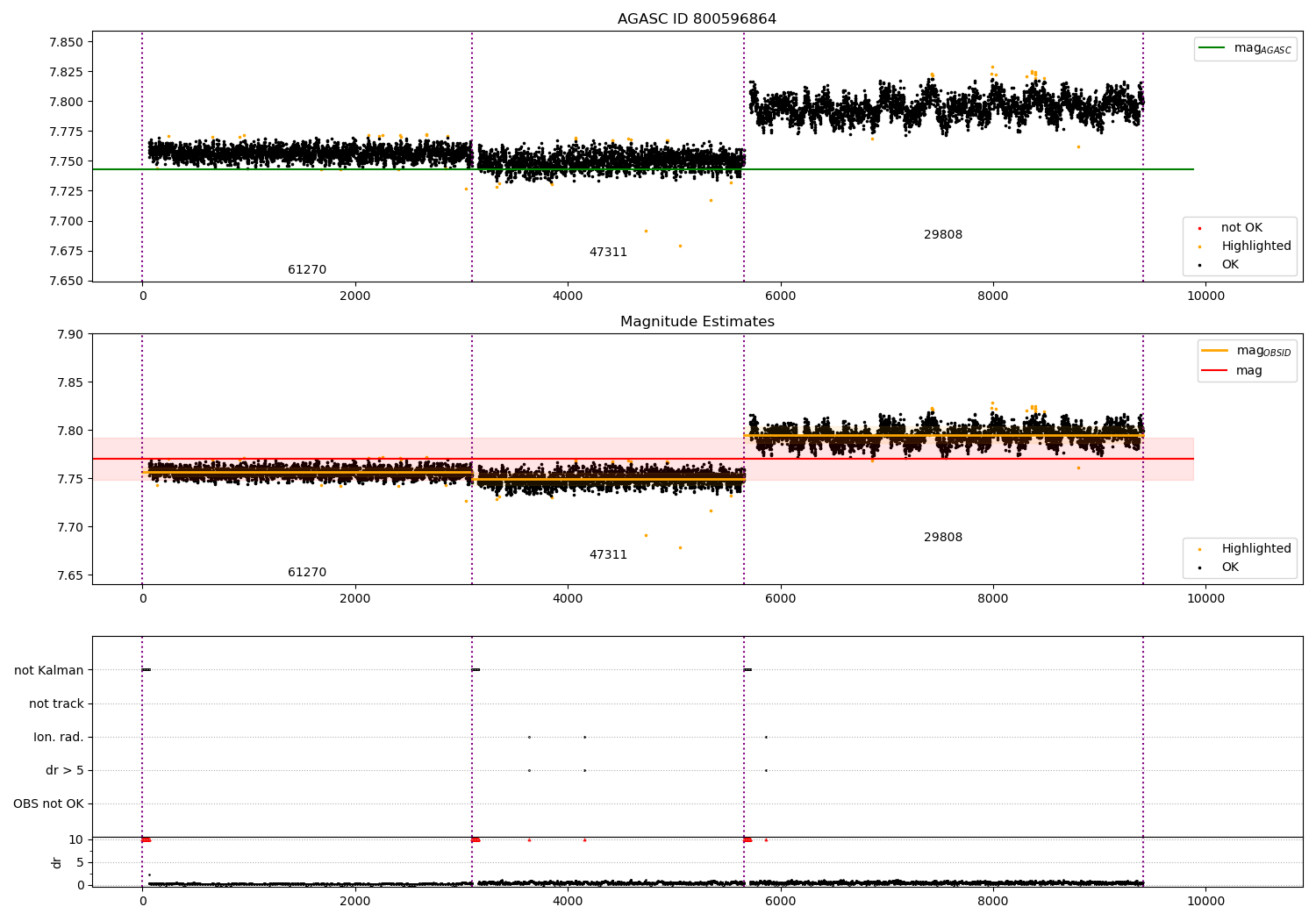This screenshot has width=1316, height=921.
Task: Click y-axis tick 7.70 in middle plot
Action: pos(69,527)
